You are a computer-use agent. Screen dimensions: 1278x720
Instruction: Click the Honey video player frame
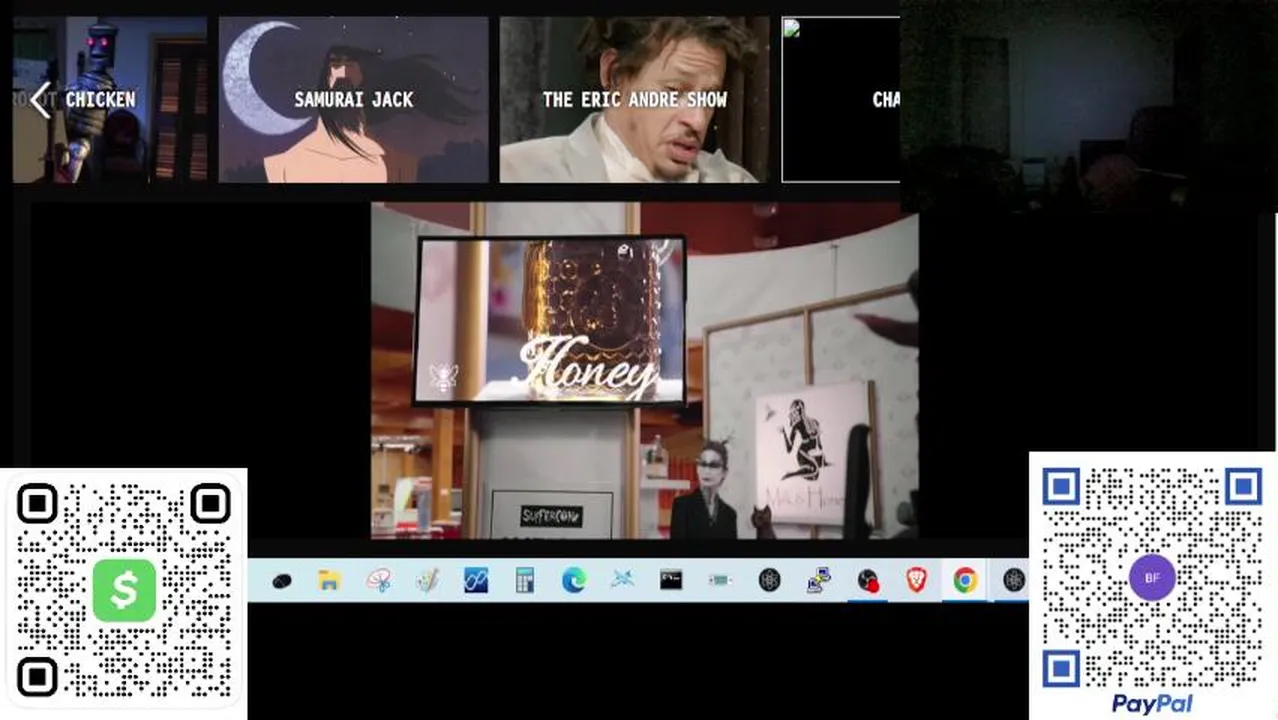click(644, 371)
